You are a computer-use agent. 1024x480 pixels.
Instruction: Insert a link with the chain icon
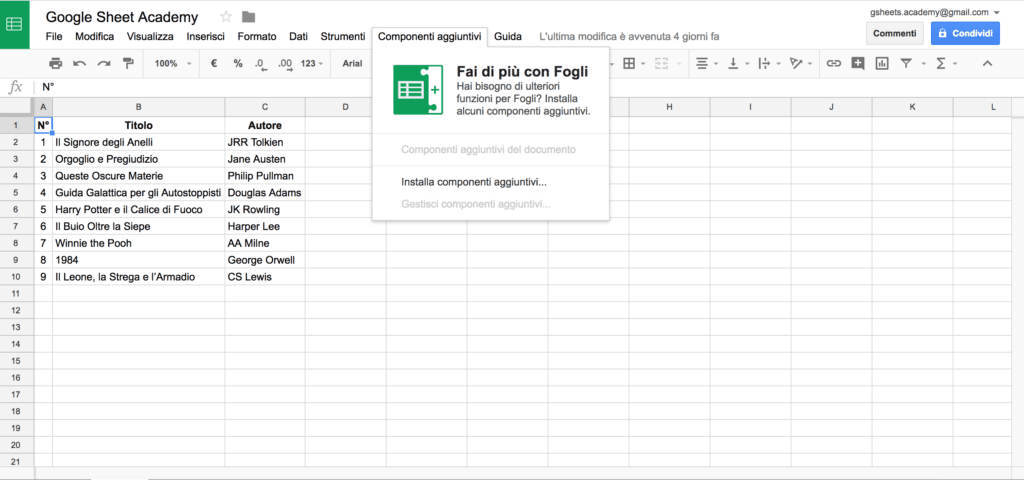(833, 63)
